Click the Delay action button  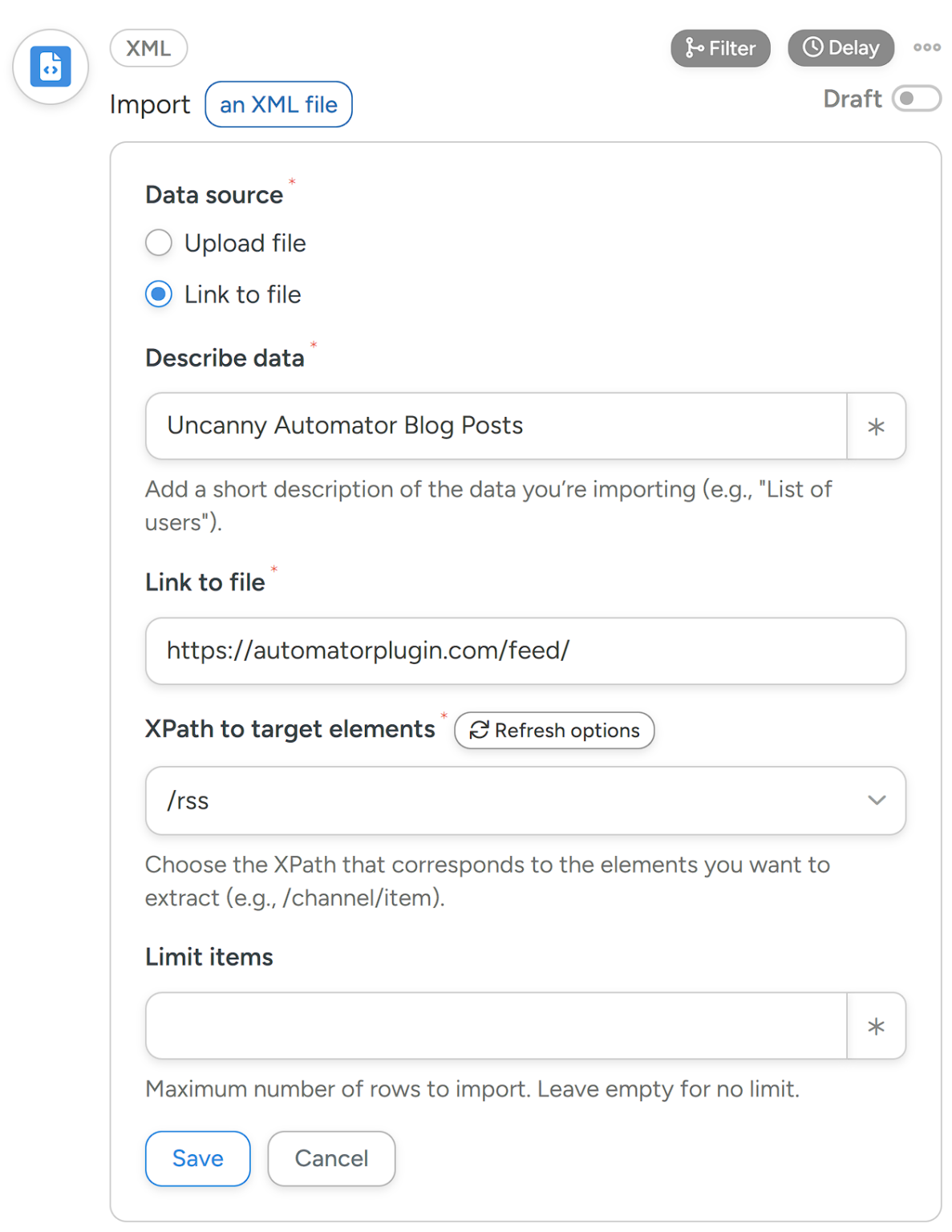pos(840,47)
